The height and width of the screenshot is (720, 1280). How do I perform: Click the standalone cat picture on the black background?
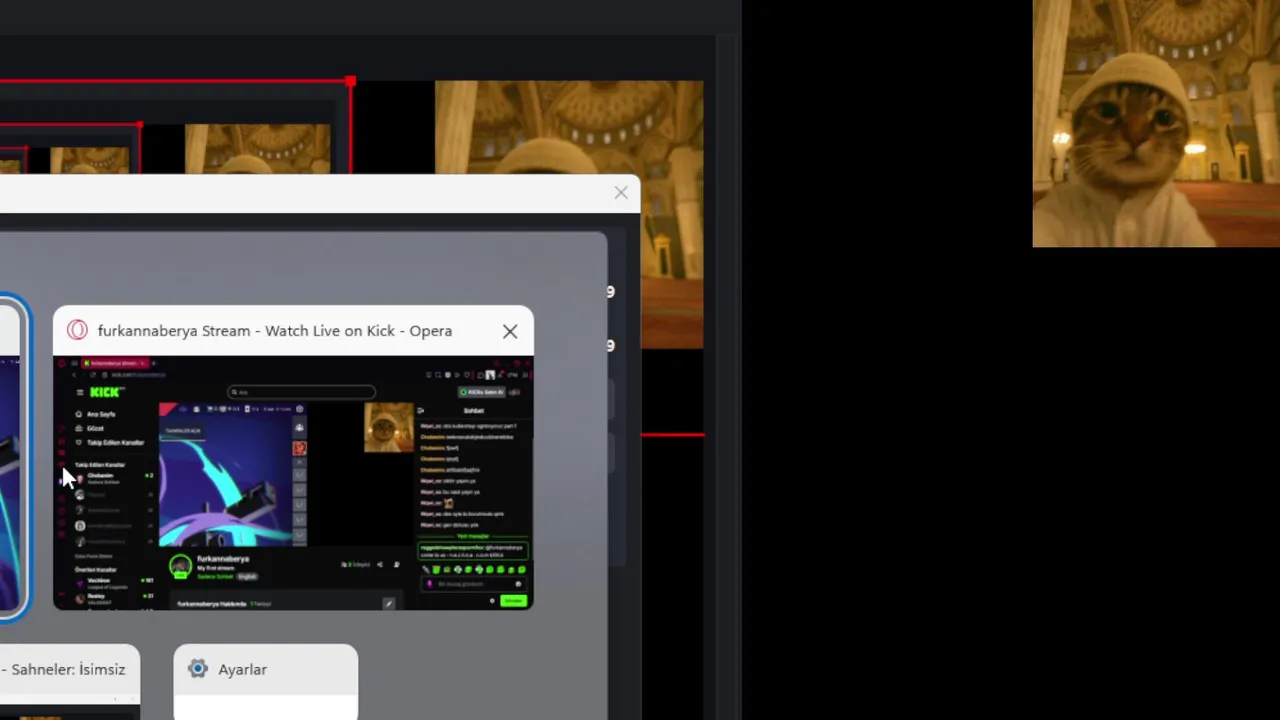pos(1156,123)
